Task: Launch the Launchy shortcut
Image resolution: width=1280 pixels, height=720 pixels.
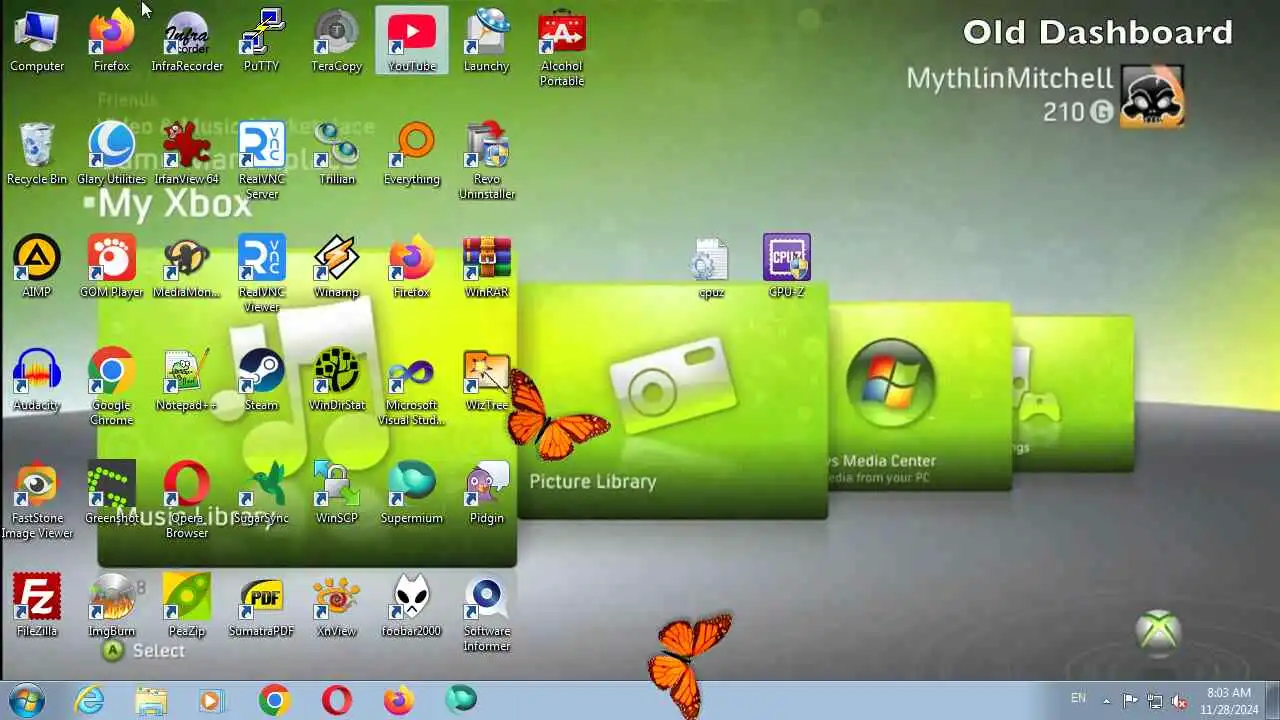Action: click(x=487, y=42)
